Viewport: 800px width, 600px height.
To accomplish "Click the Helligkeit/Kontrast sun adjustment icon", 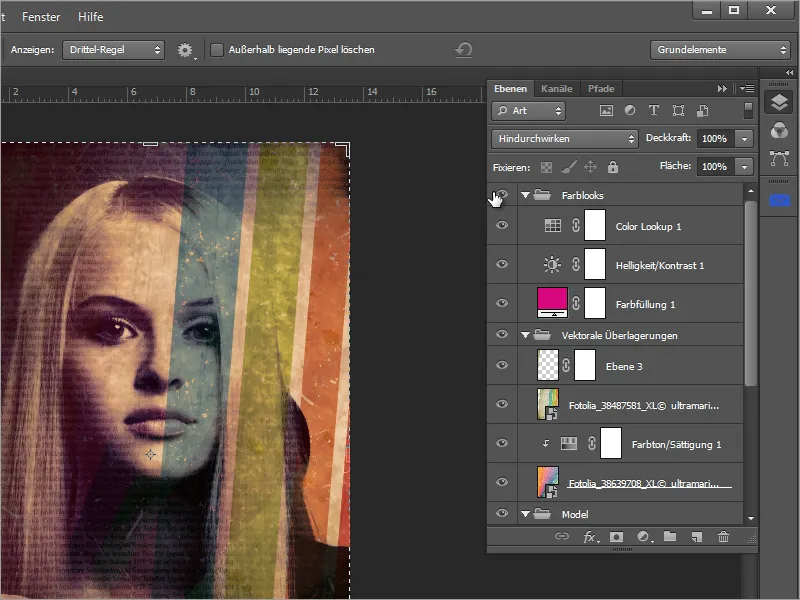I will (552, 264).
